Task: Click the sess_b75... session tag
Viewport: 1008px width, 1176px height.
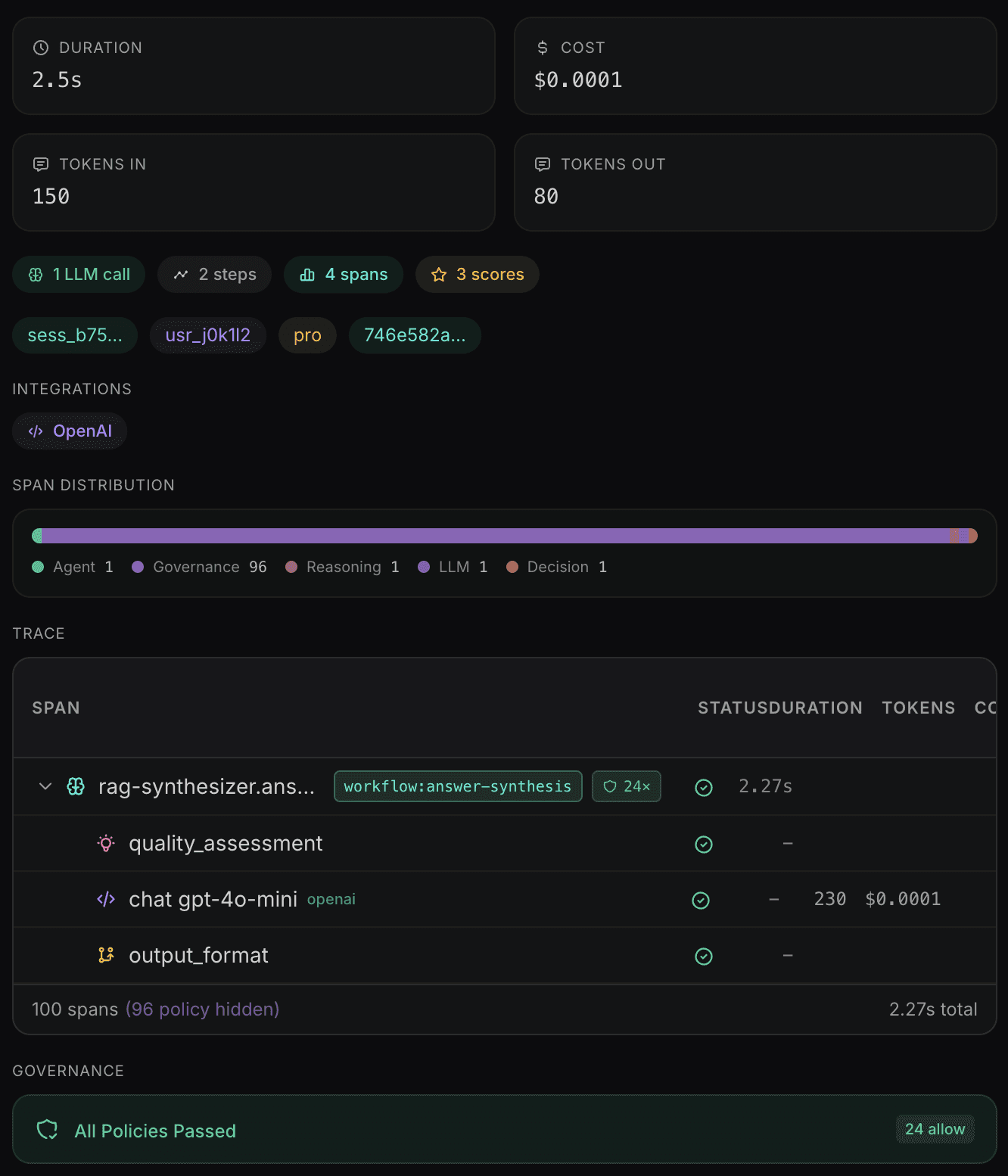Action: (x=75, y=335)
